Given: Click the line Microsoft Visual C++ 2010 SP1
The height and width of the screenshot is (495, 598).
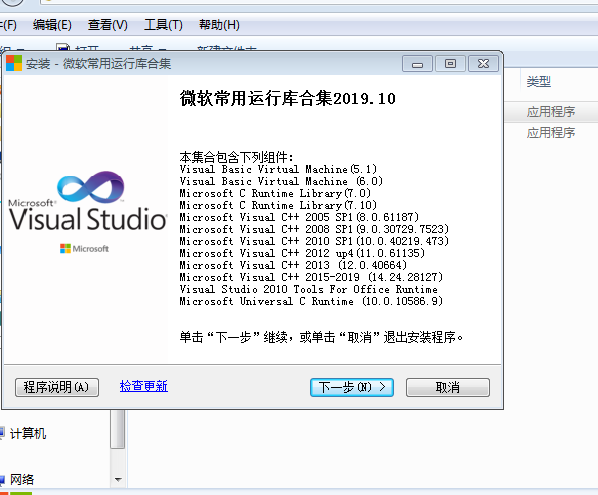Looking at the screenshot, I should coord(314,241).
